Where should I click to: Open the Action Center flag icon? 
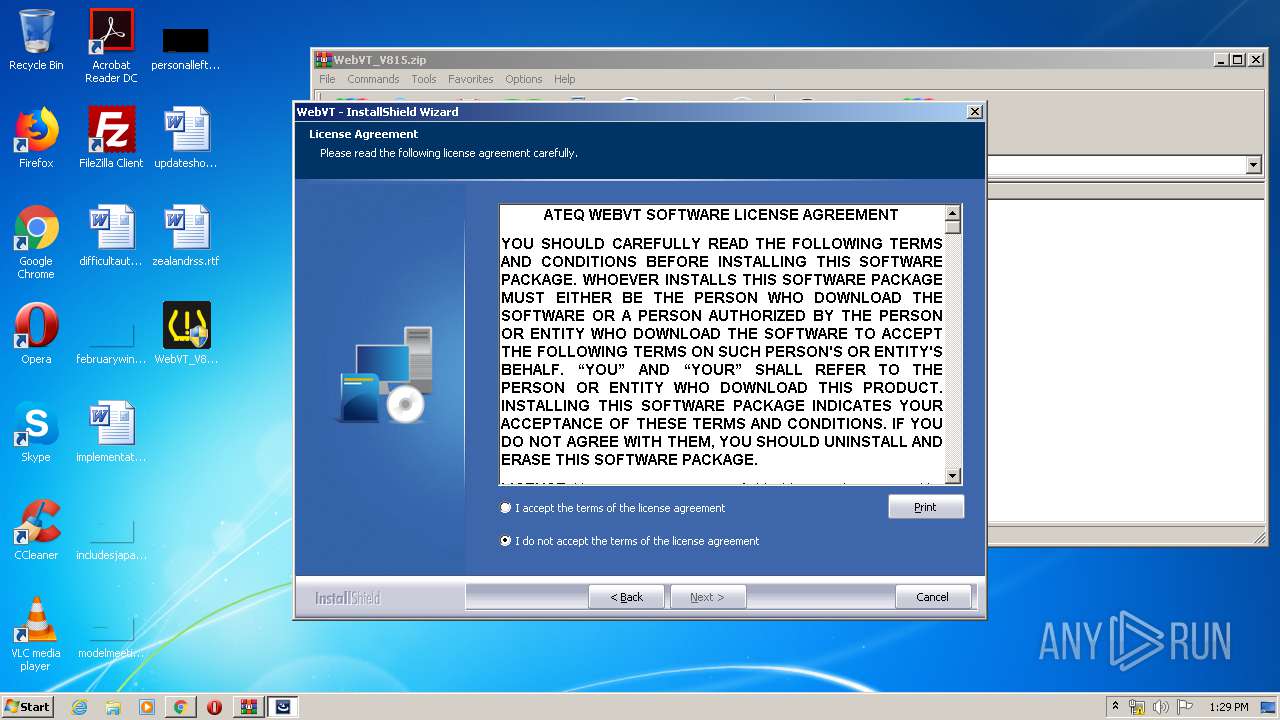click(x=1185, y=707)
